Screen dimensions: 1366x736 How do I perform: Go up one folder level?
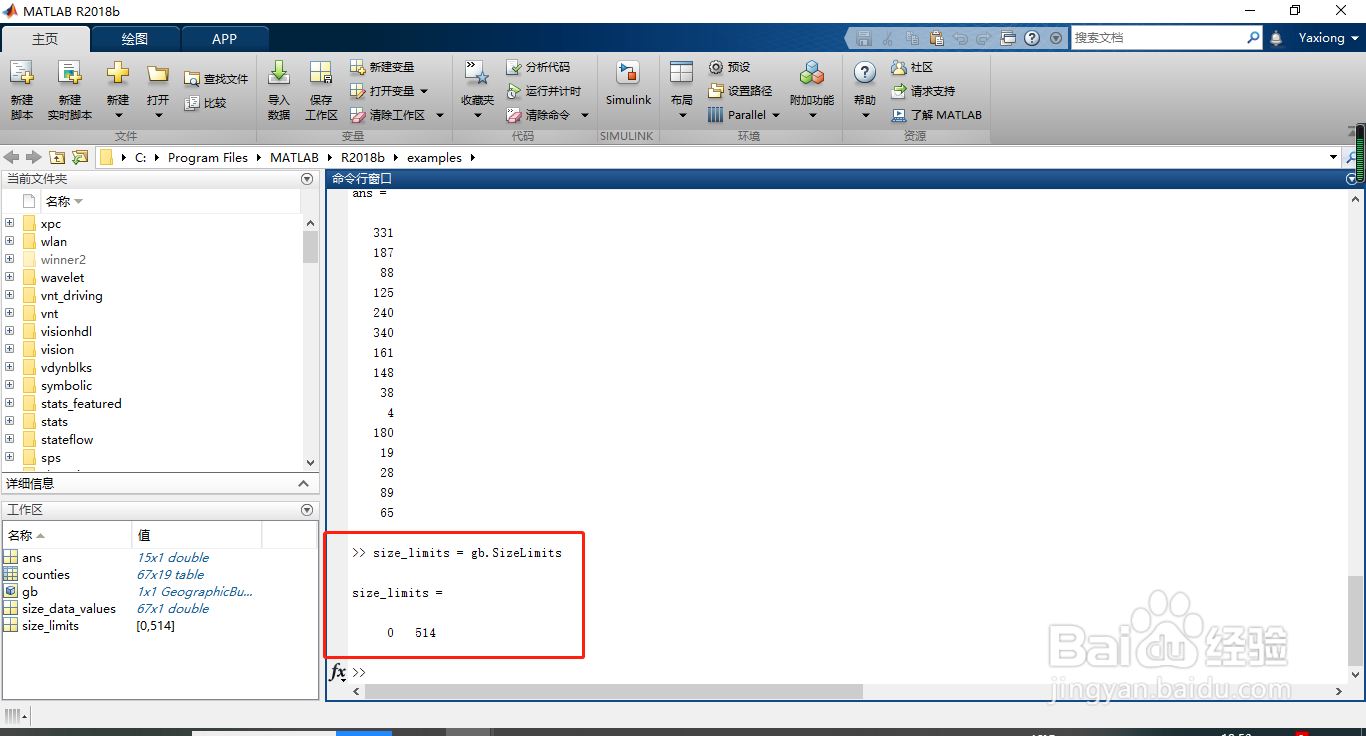(x=57, y=157)
